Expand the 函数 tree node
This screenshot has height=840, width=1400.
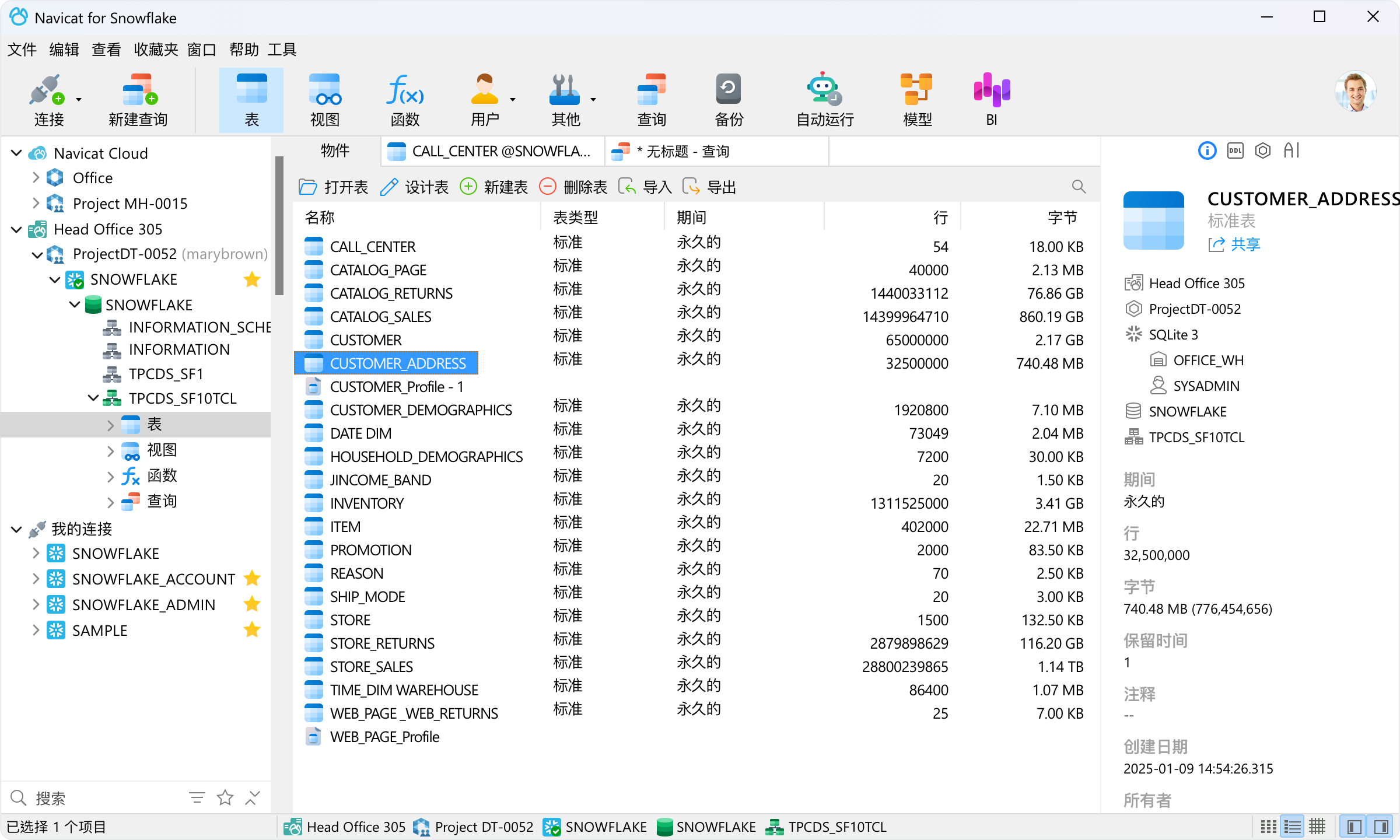[x=111, y=477]
